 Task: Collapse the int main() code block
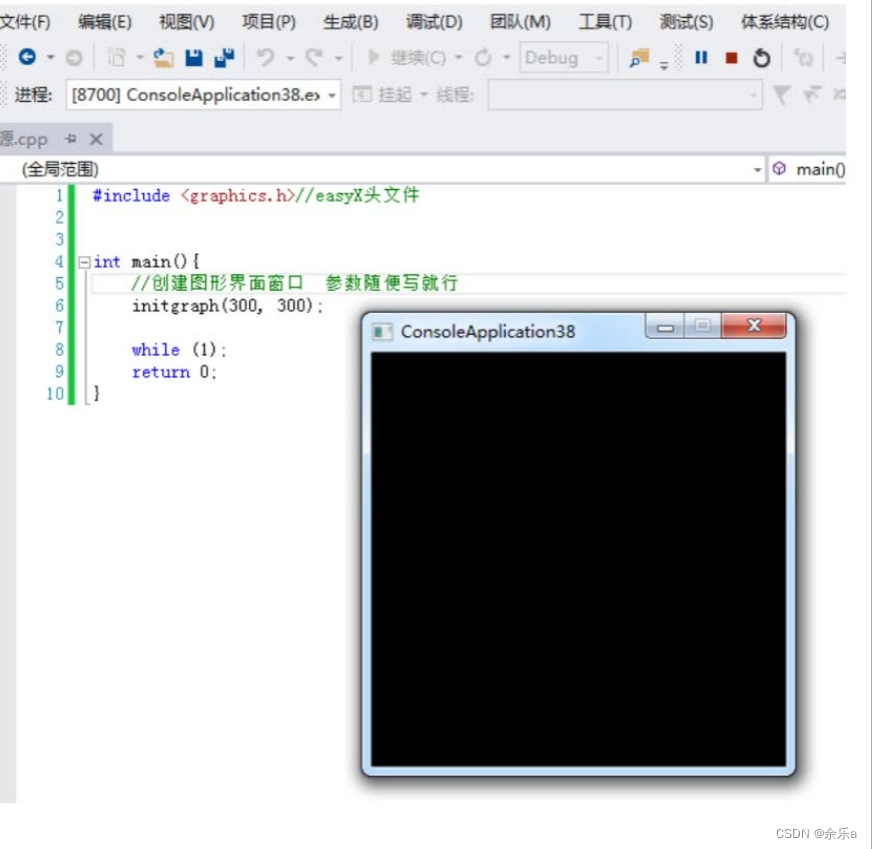click(84, 262)
